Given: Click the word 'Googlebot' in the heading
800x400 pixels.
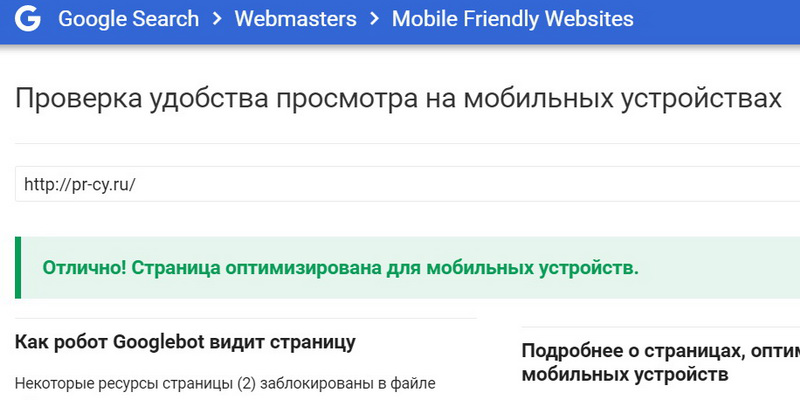Looking at the screenshot, I should (x=159, y=343).
